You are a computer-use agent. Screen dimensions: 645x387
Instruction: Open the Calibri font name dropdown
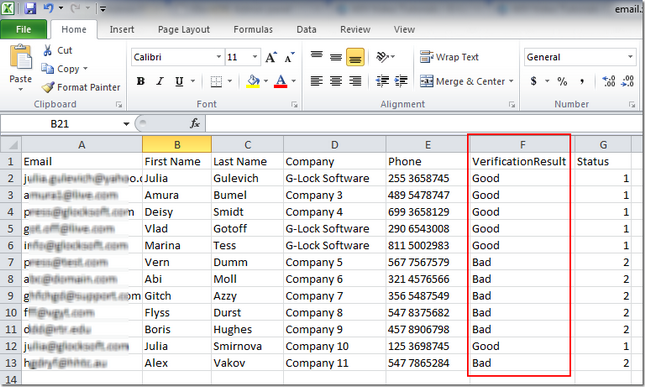[219, 57]
